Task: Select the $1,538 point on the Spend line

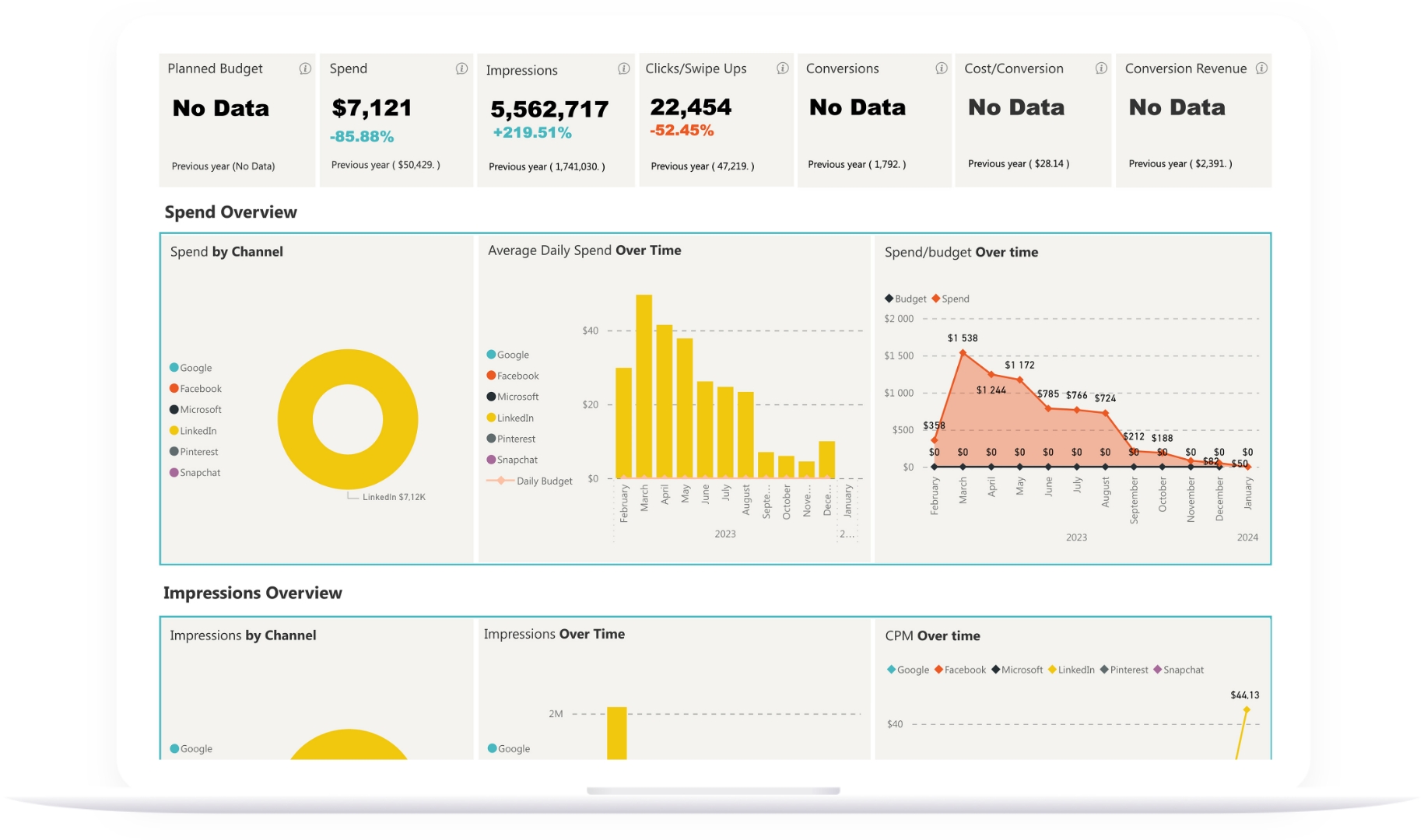Action: point(962,352)
